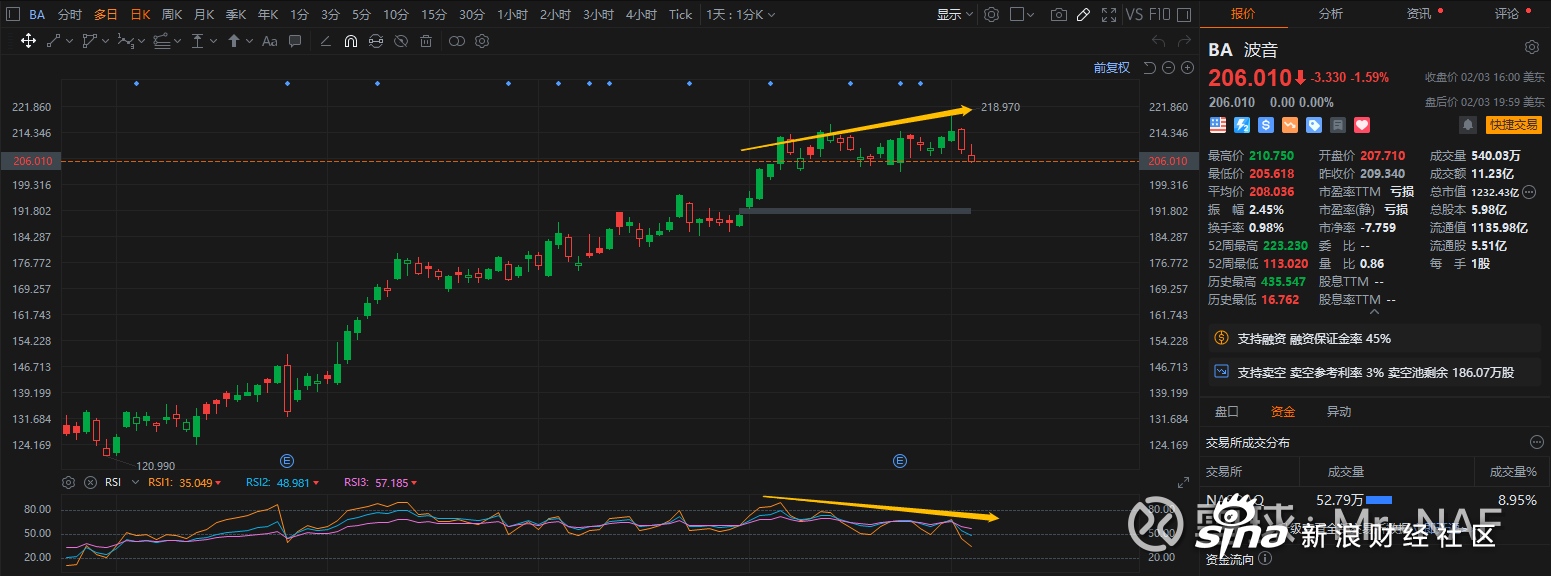Select the line segment drawing tool
The width and height of the screenshot is (1551, 576).
53,41
